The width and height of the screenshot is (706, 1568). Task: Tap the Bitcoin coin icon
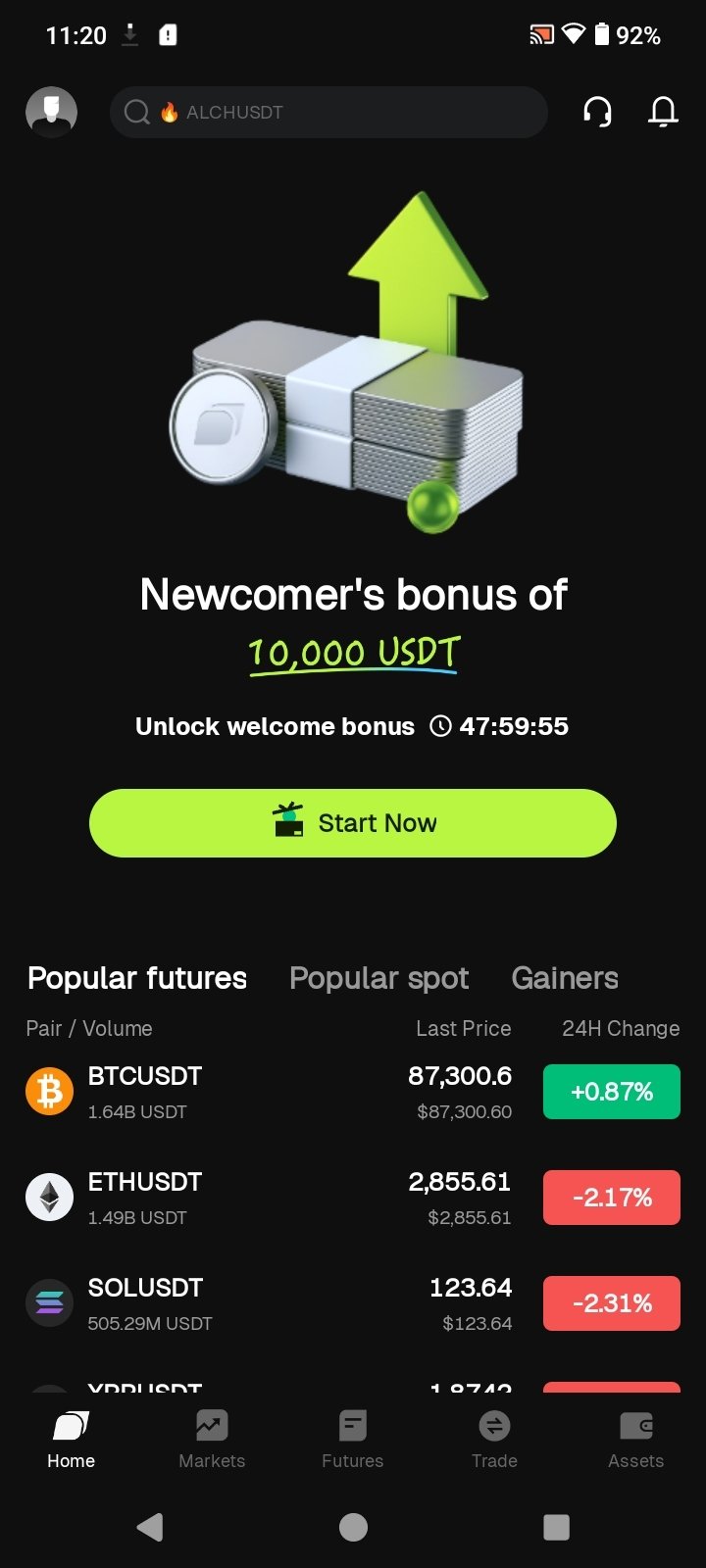point(49,1092)
